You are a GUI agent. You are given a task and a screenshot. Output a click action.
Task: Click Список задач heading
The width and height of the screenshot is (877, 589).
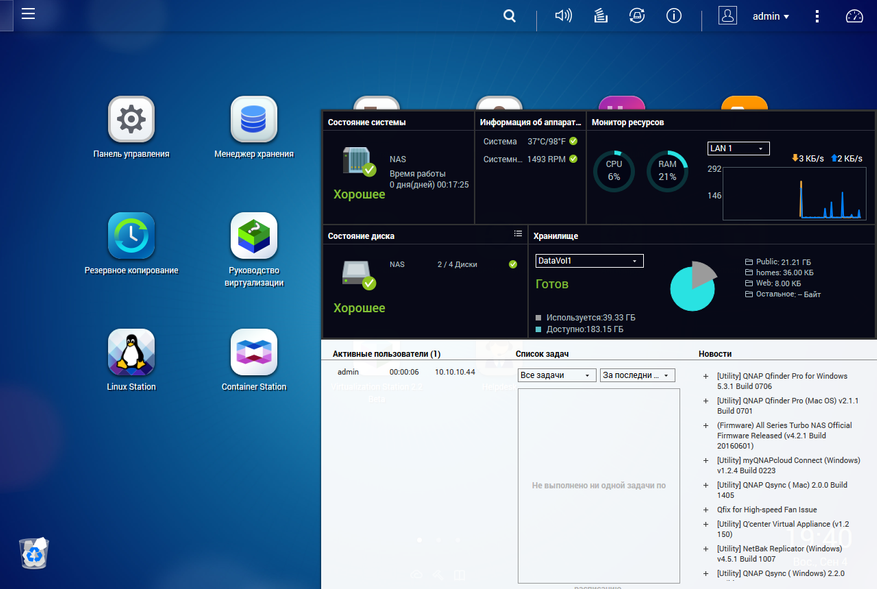pyautogui.click(x=542, y=354)
